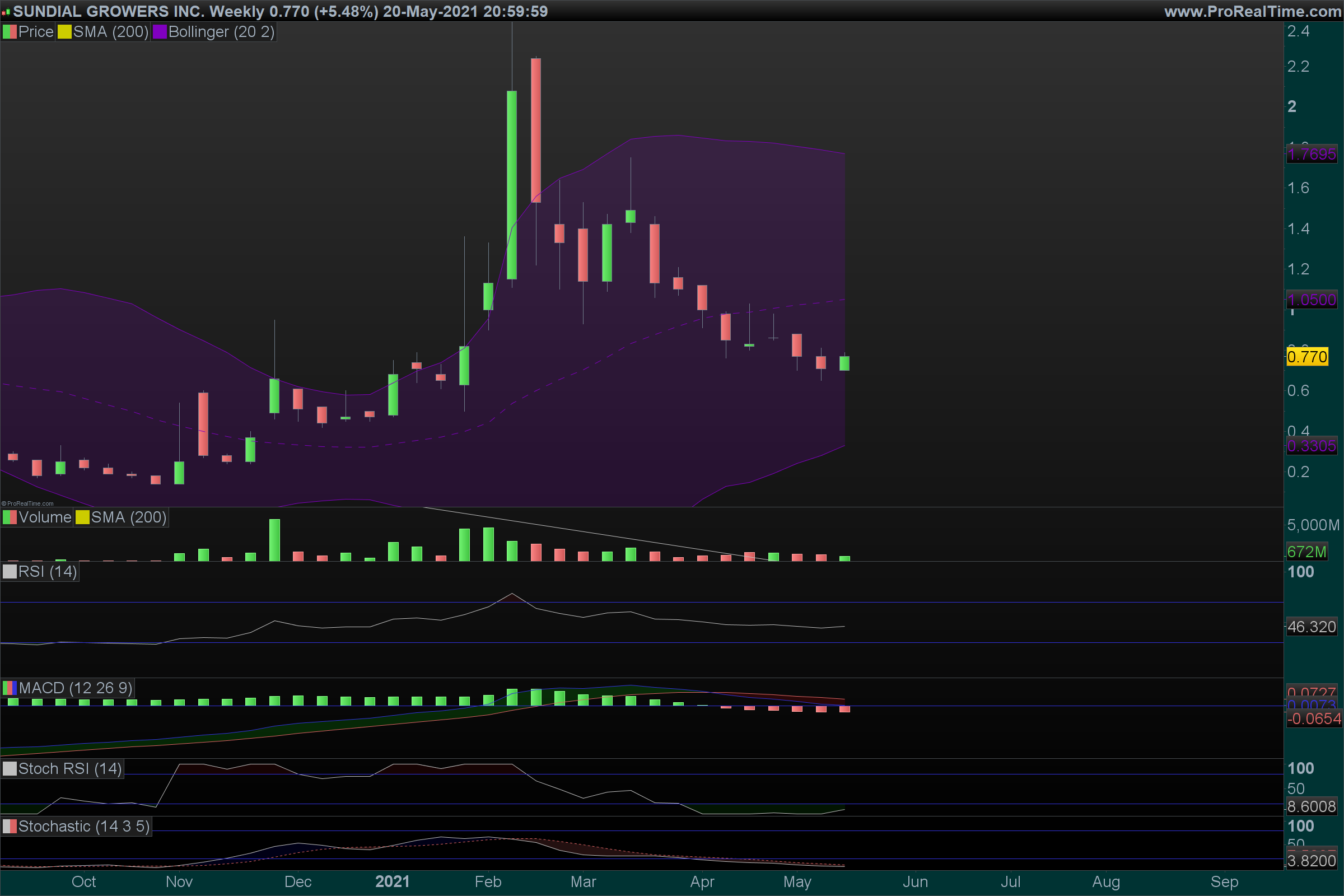The image size is (1344, 896).
Task: Click the MACD legend multicolor icon
Action: click(x=10, y=688)
